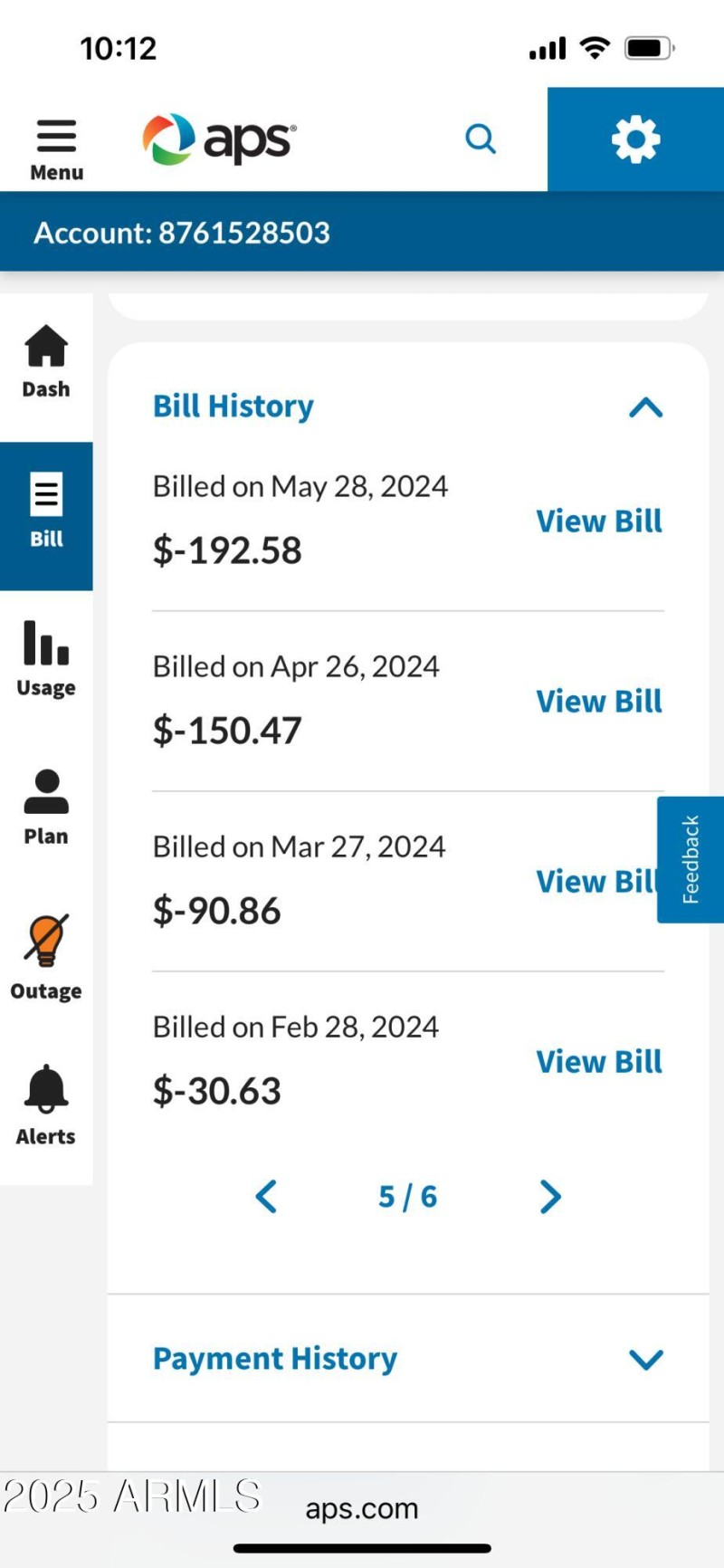Expand the Payment History section
This screenshot has height=1568, width=724.
point(645,1358)
